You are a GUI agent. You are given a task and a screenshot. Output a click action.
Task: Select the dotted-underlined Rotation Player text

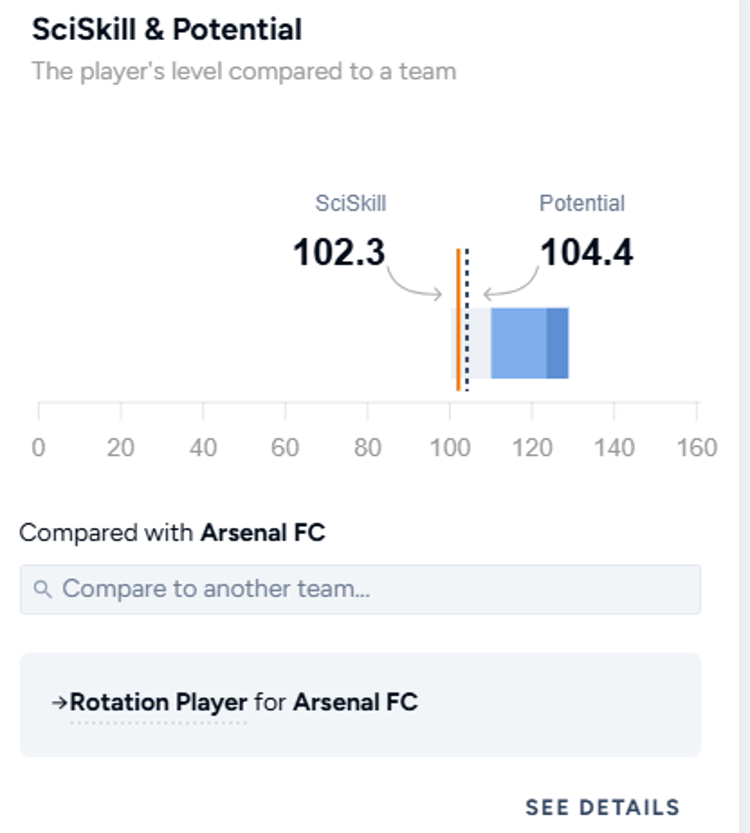[x=155, y=702]
